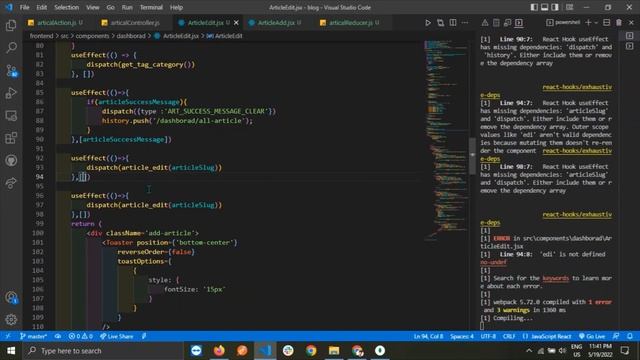
Task: Open More Actions ellipsis in editor toolbar
Action: click(465, 23)
